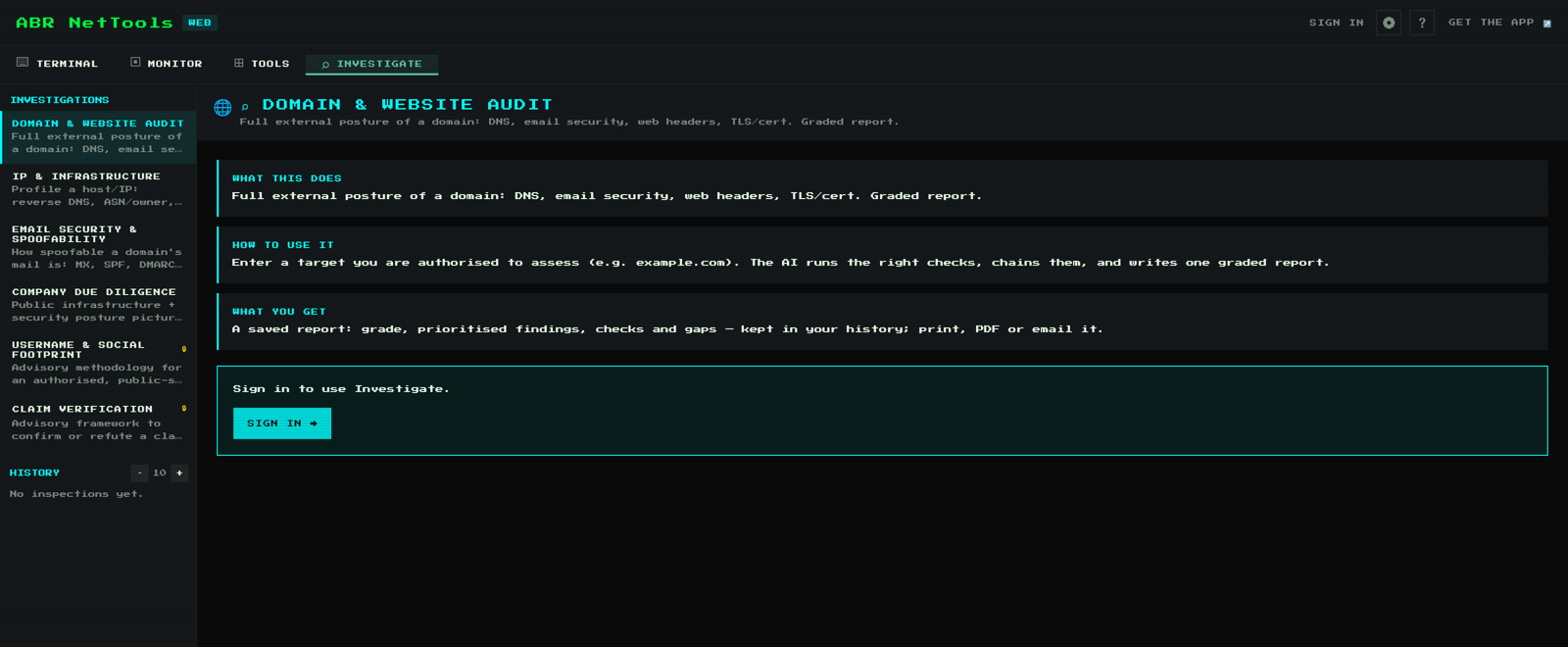Click the cyan Sign In button

coord(282,423)
